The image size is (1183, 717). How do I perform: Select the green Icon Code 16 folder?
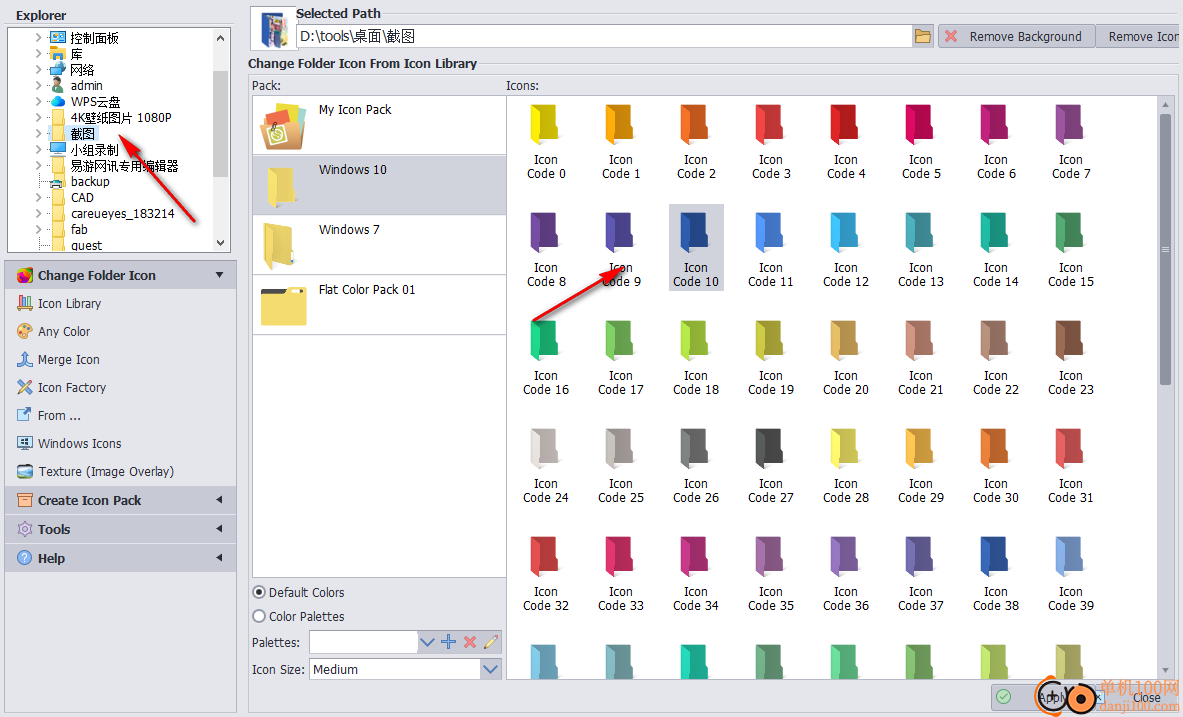(545, 356)
